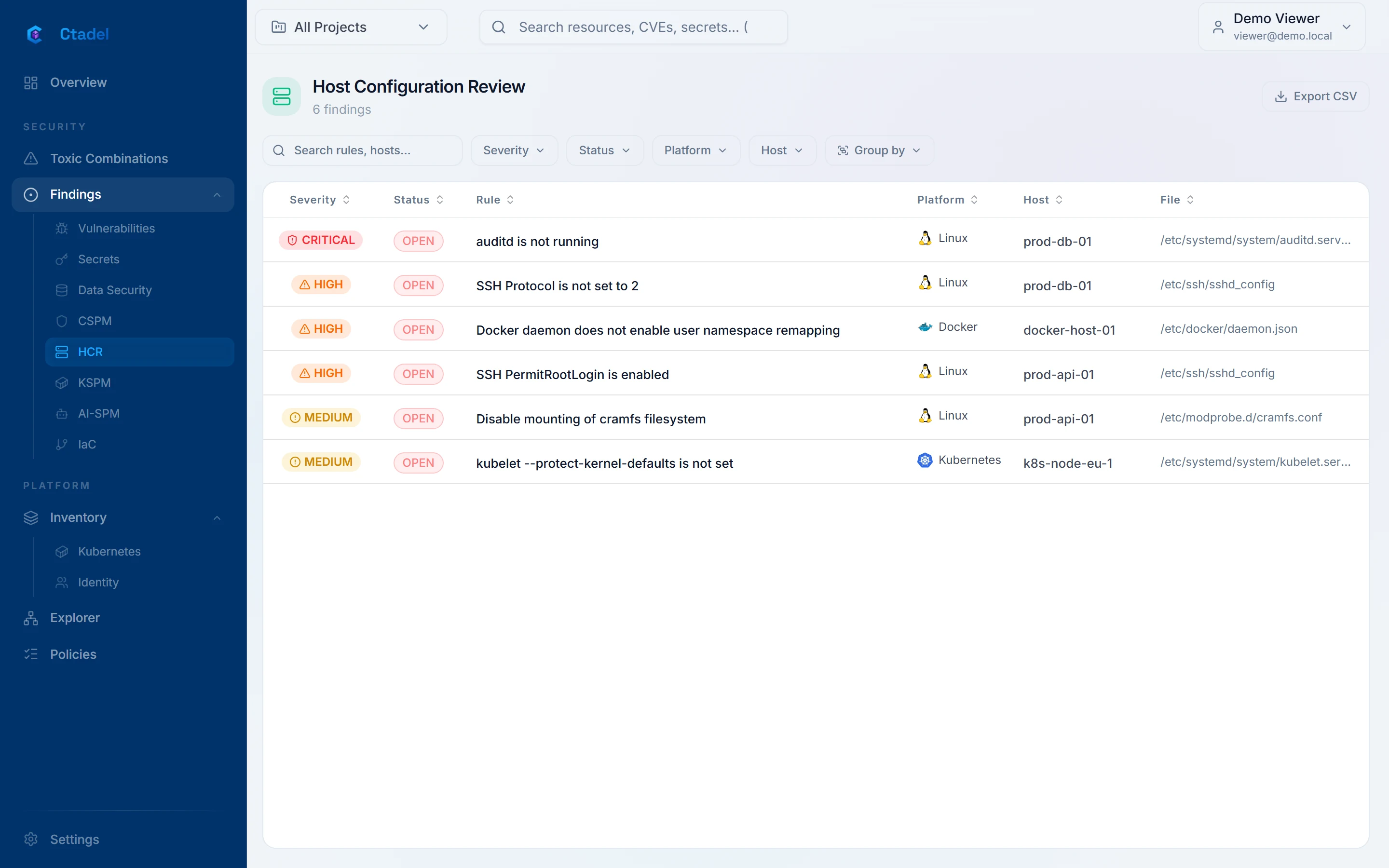
Task: Collapse the Findings section chevron
Action: click(217, 195)
